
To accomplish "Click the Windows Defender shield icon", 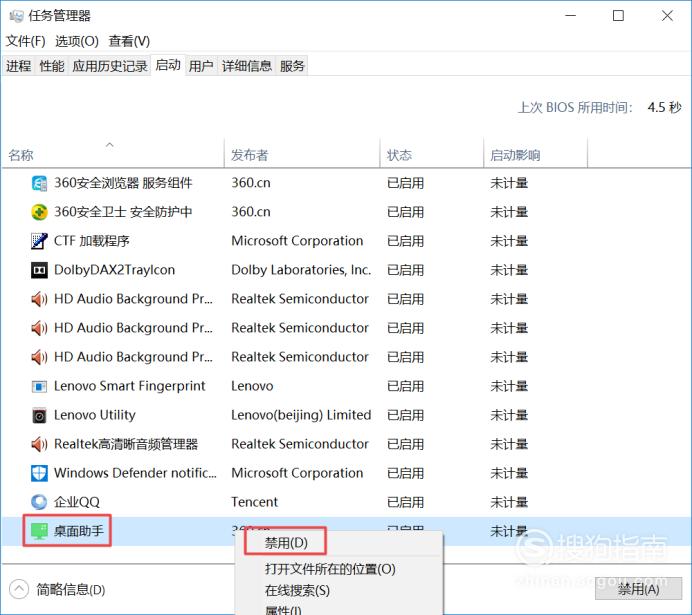I will pos(39,473).
